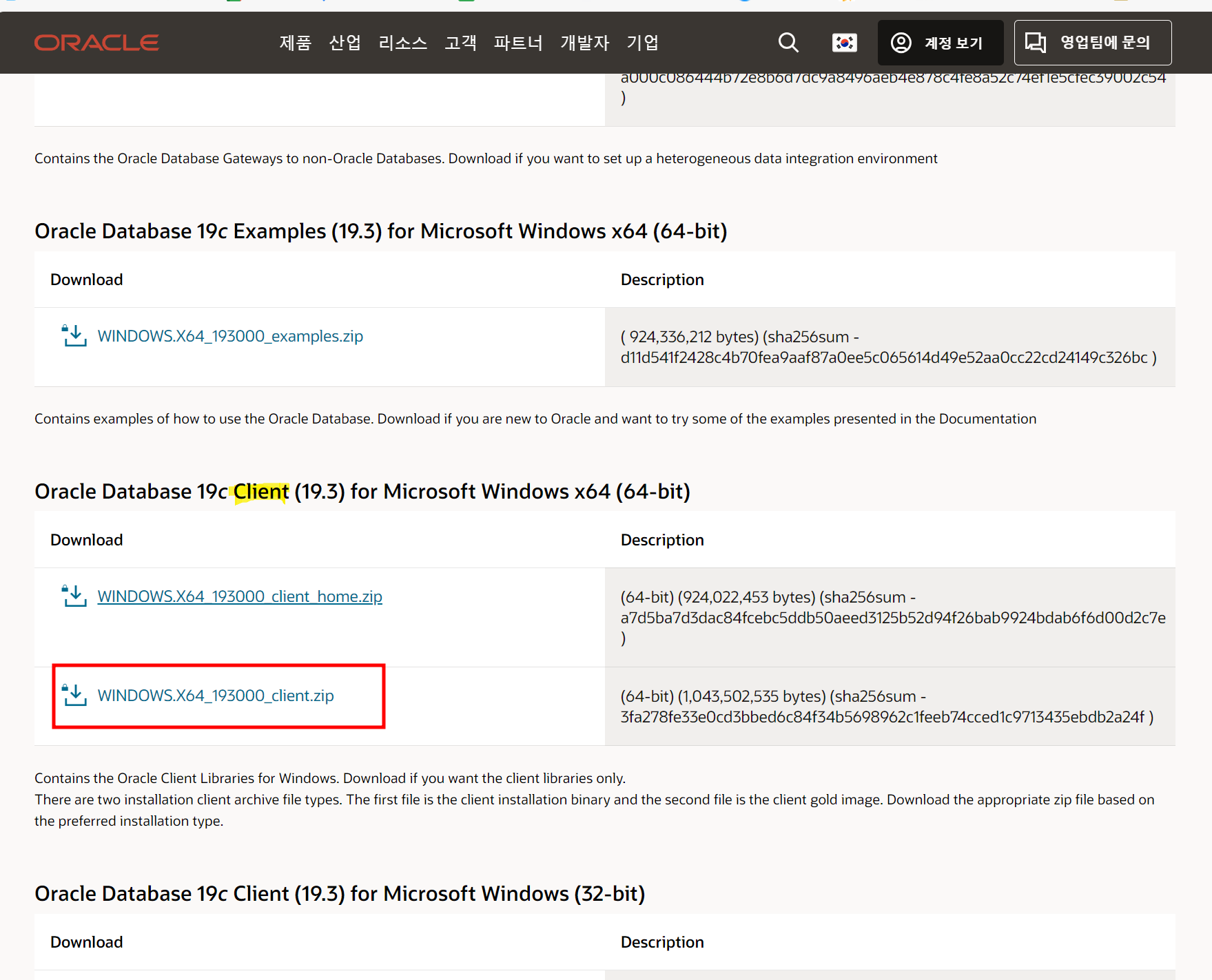Open the 산업 menu

[345, 43]
